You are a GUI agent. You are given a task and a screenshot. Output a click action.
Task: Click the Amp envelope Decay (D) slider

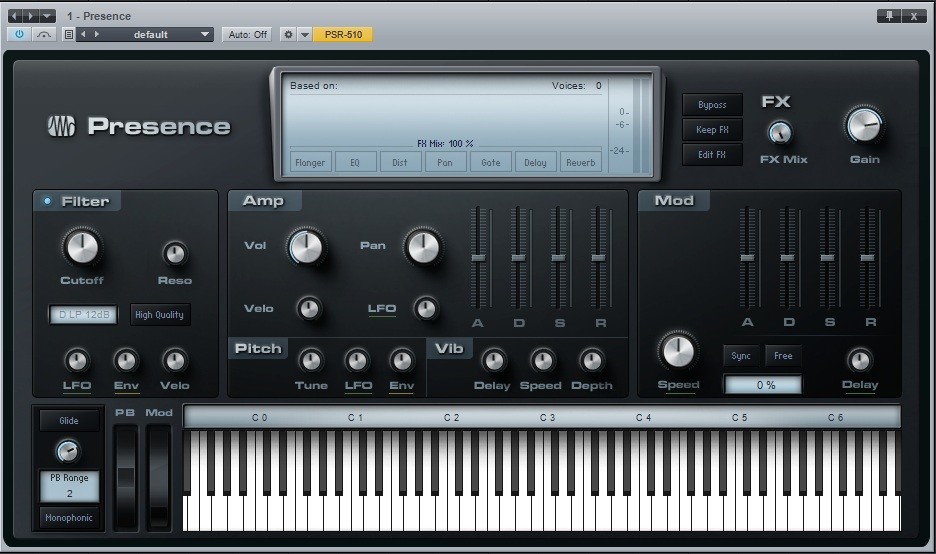[x=518, y=258]
